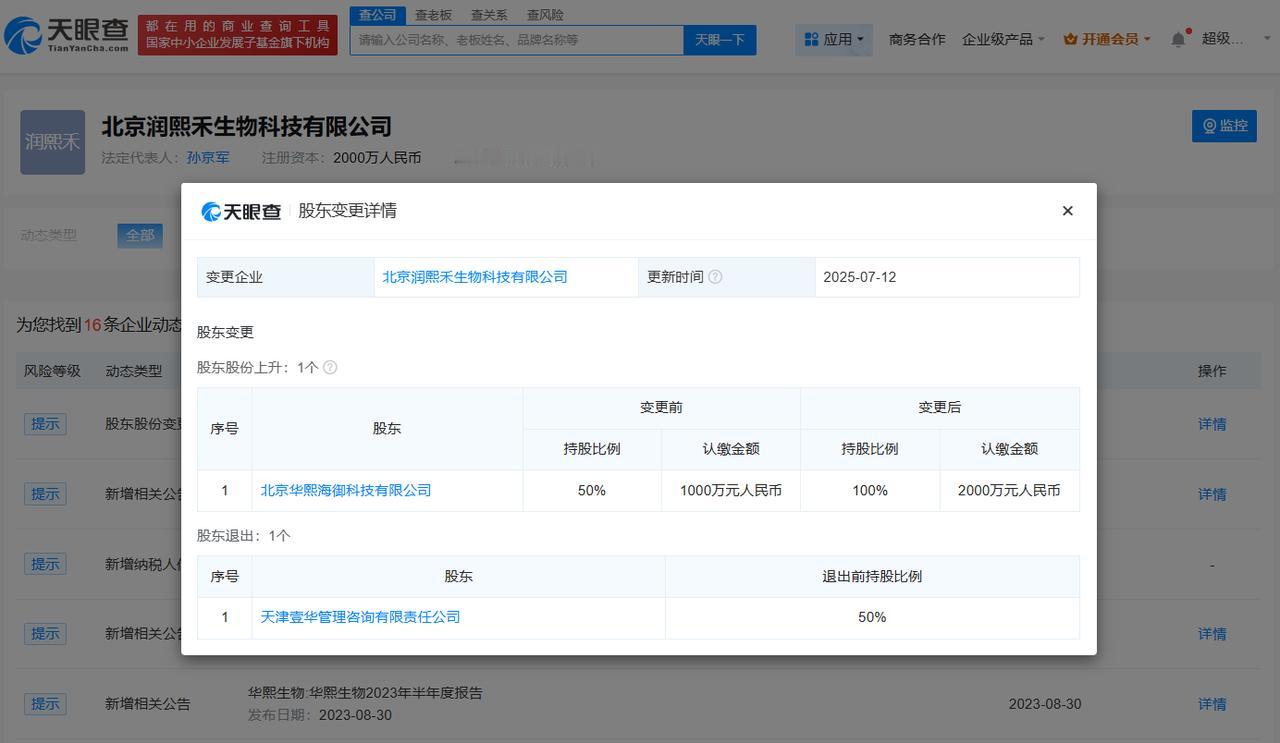Open exited shareholder 天津壹华管理咨询有限责任公司 link
This screenshot has width=1280, height=743.
click(360, 617)
